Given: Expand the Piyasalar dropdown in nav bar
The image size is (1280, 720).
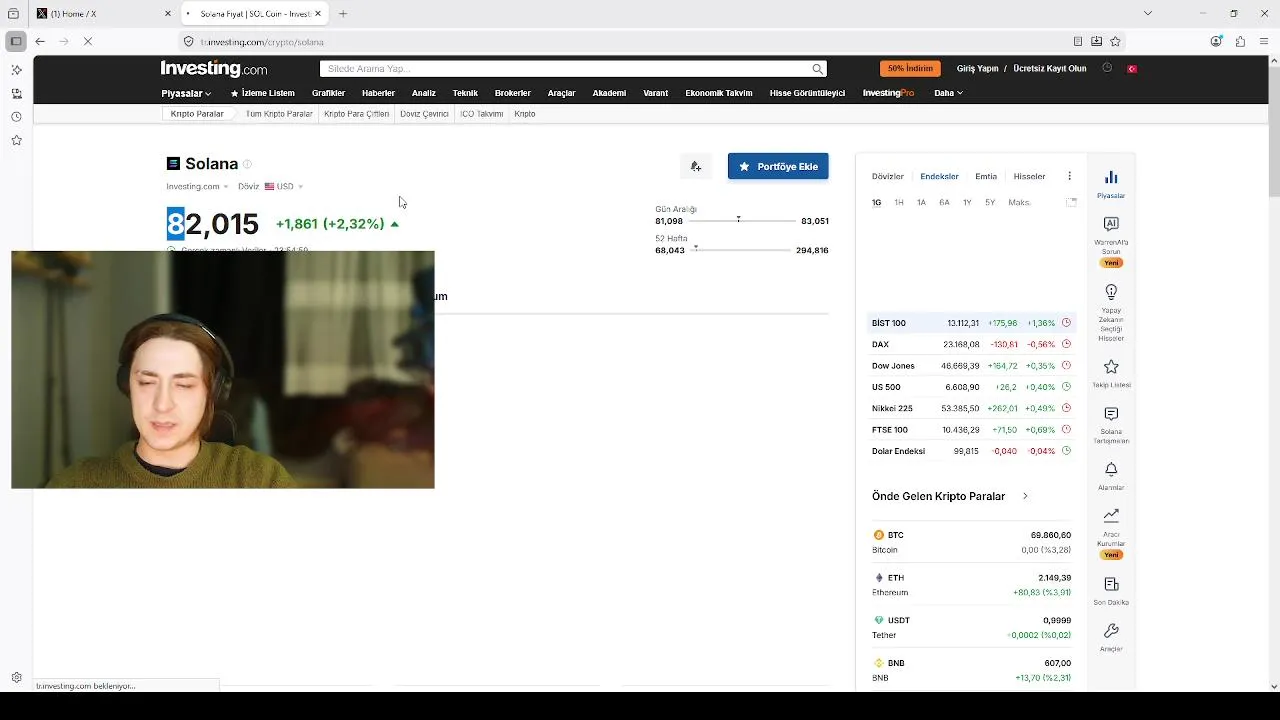Looking at the screenshot, I should [x=186, y=93].
